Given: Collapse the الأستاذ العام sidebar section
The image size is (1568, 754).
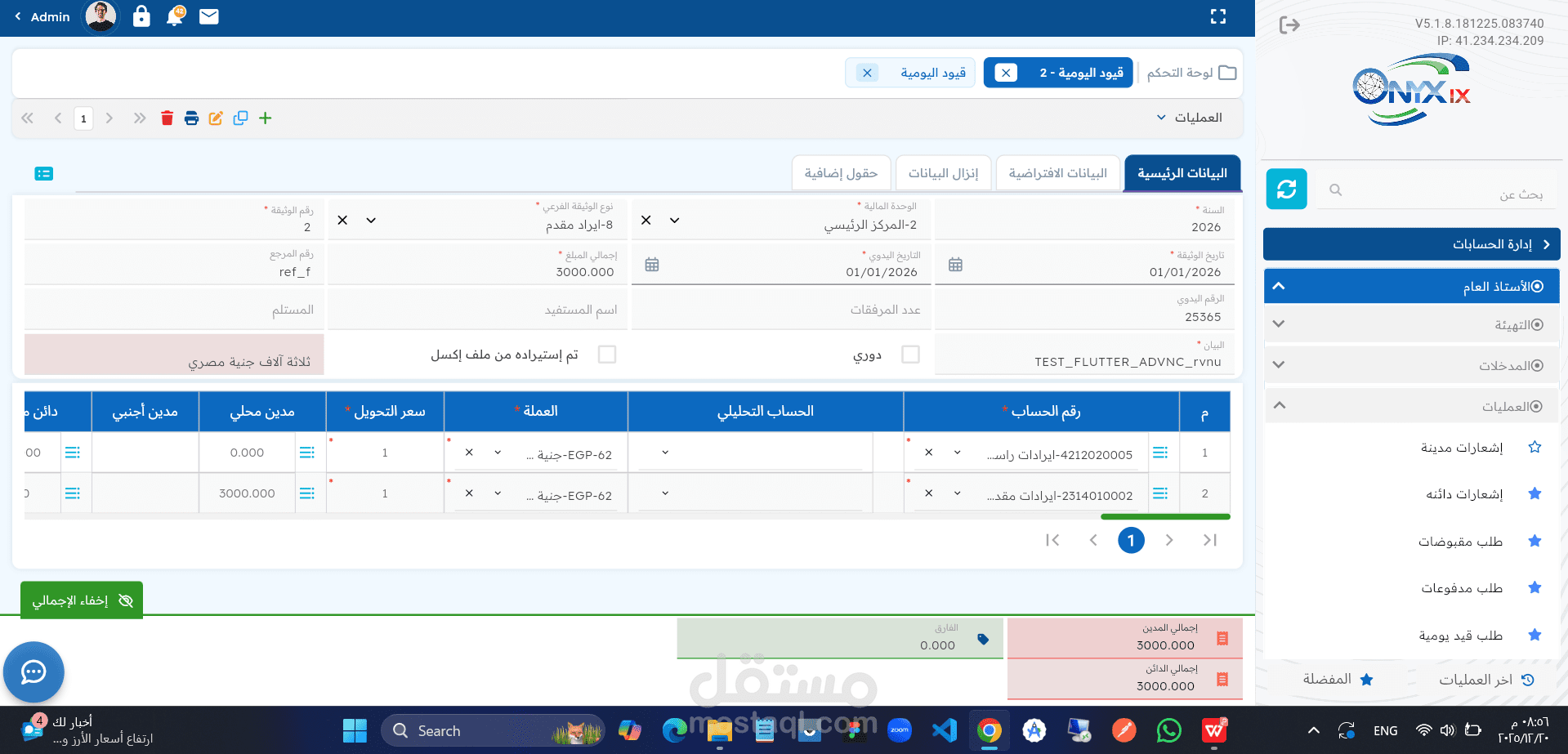Looking at the screenshot, I should pos(1412,287).
